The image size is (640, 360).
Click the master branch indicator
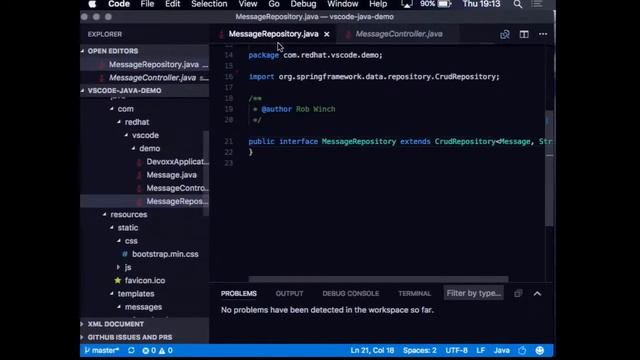click(102, 350)
